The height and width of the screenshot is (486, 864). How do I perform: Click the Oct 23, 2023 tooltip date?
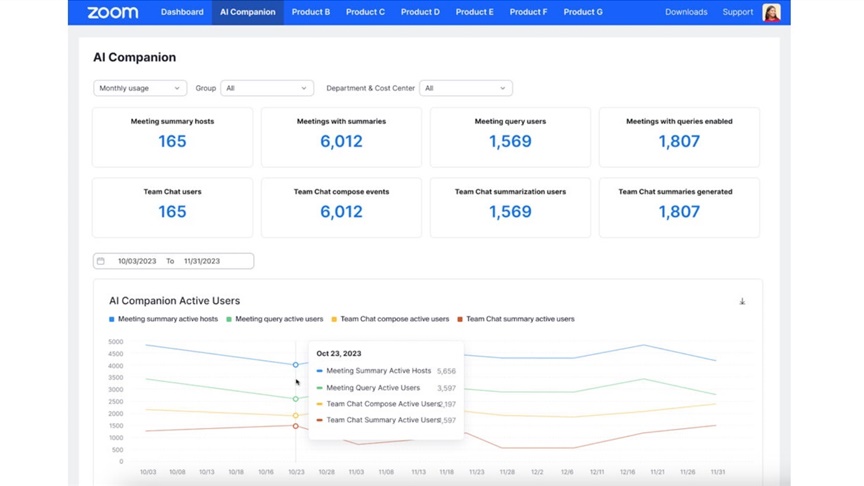click(x=339, y=354)
